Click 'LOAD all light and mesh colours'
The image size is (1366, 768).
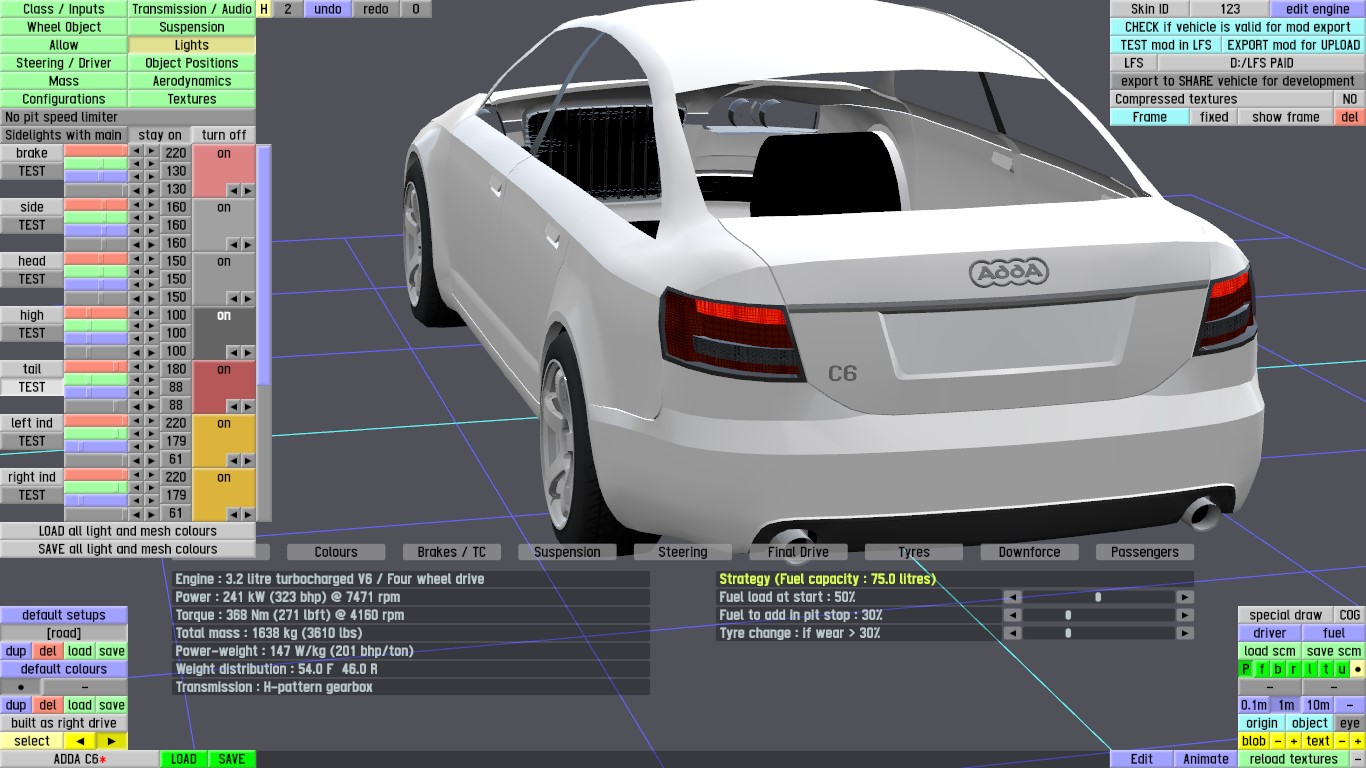[128, 531]
